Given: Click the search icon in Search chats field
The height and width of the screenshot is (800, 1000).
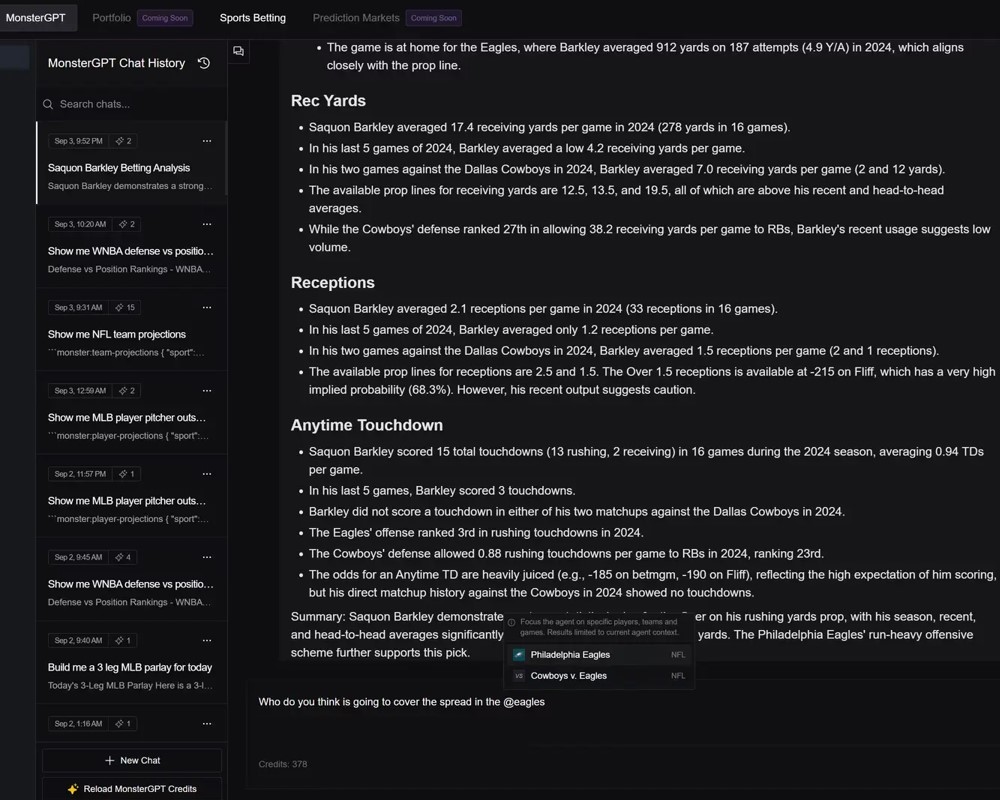Looking at the screenshot, I should point(47,104).
